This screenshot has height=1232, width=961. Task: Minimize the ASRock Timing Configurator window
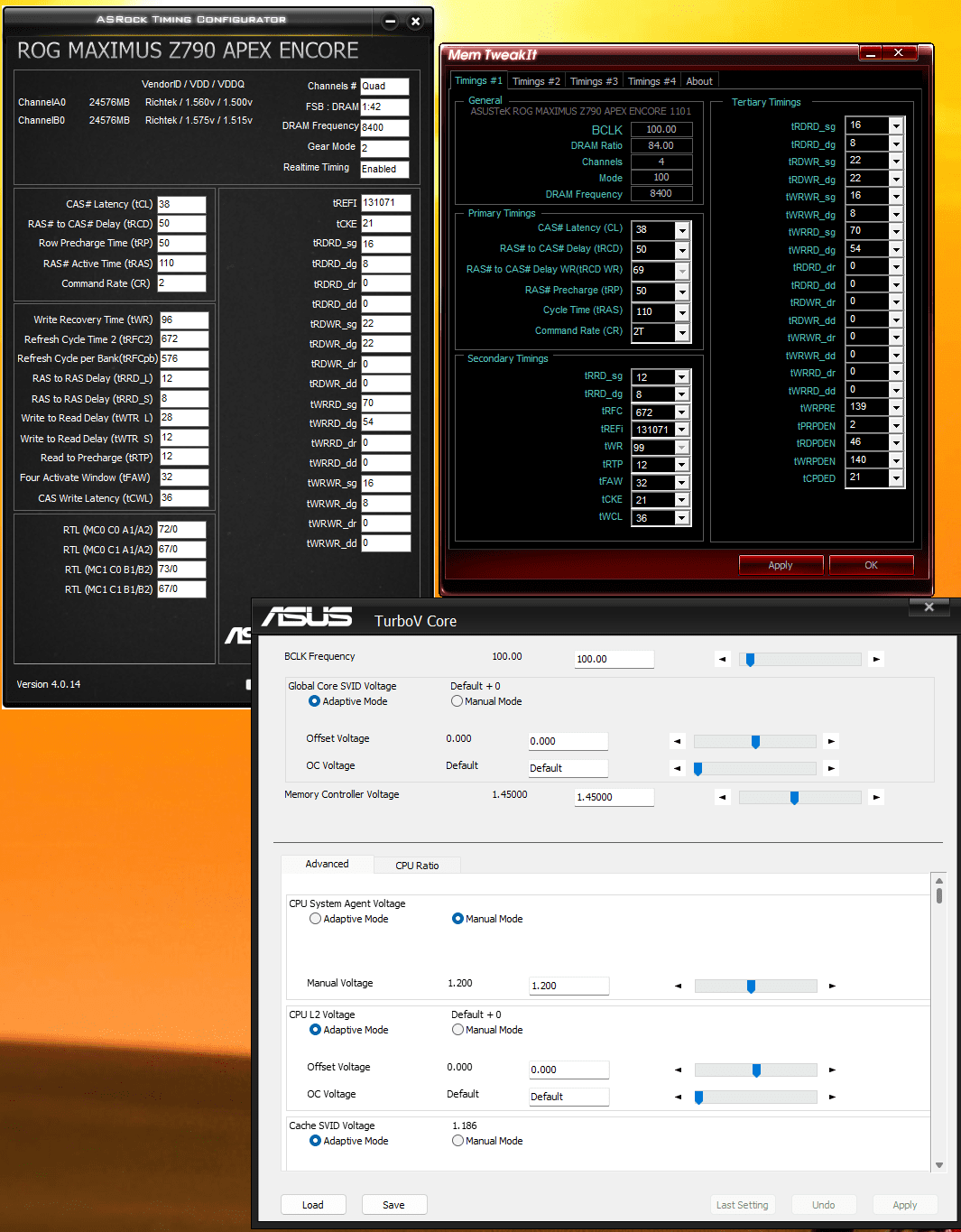(391, 22)
